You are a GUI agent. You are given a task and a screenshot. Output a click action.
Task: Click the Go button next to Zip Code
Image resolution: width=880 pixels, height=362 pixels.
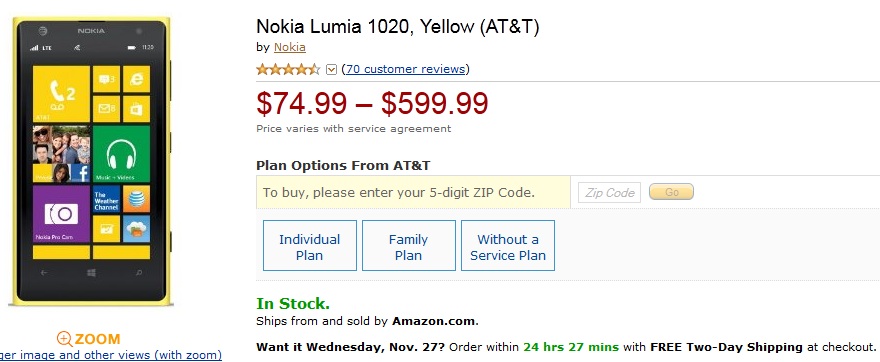[671, 192]
